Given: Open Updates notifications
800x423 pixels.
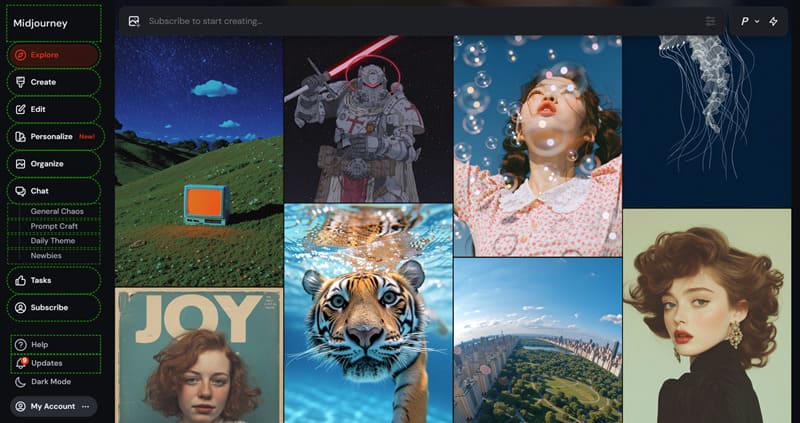Looking at the screenshot, I should (x=55, y=363).
